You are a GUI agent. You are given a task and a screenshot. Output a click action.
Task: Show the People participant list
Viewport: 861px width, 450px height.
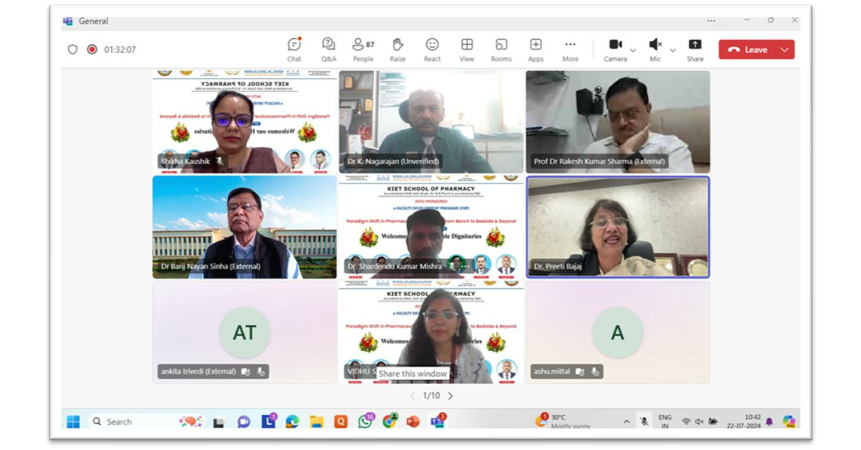point(362,49)
